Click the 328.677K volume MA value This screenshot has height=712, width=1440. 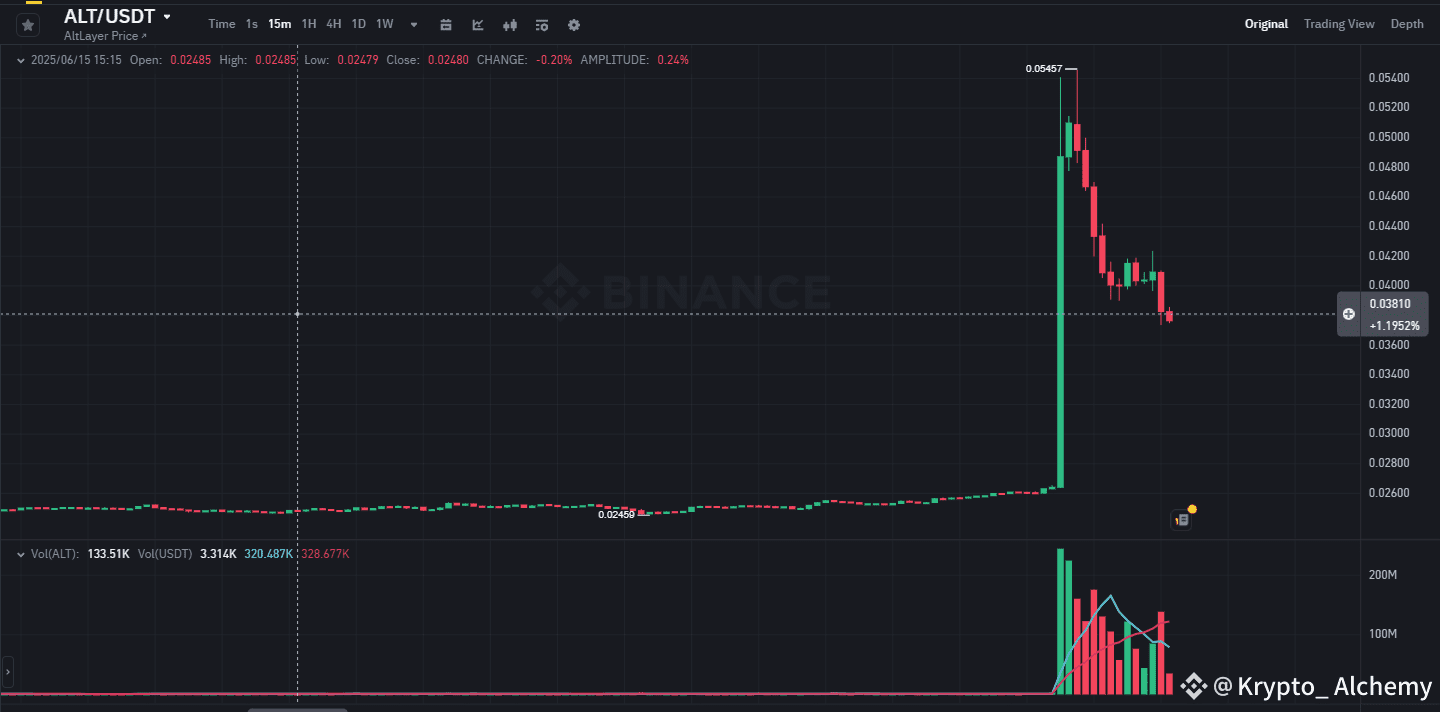point(325,553)
